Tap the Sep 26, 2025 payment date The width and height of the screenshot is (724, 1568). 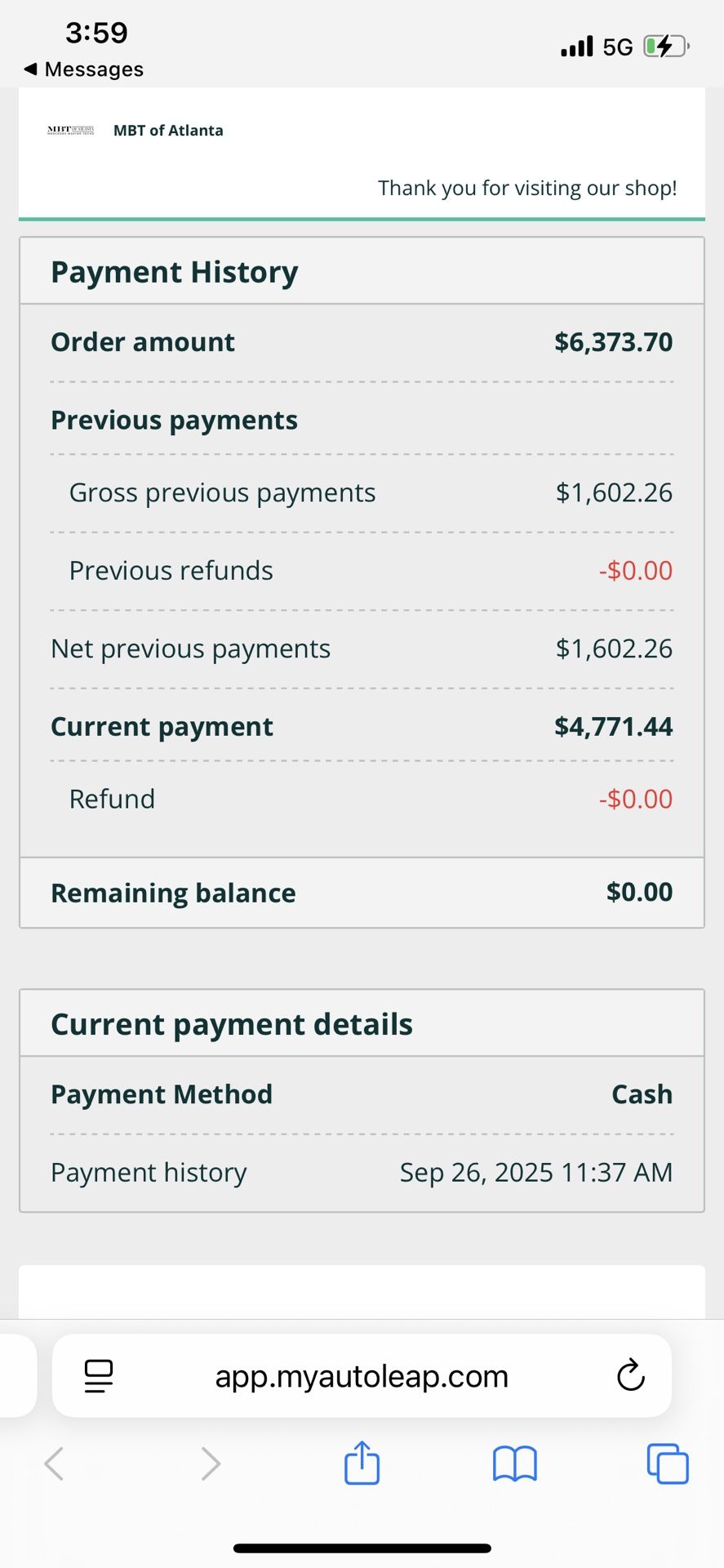pos(535,1173)
